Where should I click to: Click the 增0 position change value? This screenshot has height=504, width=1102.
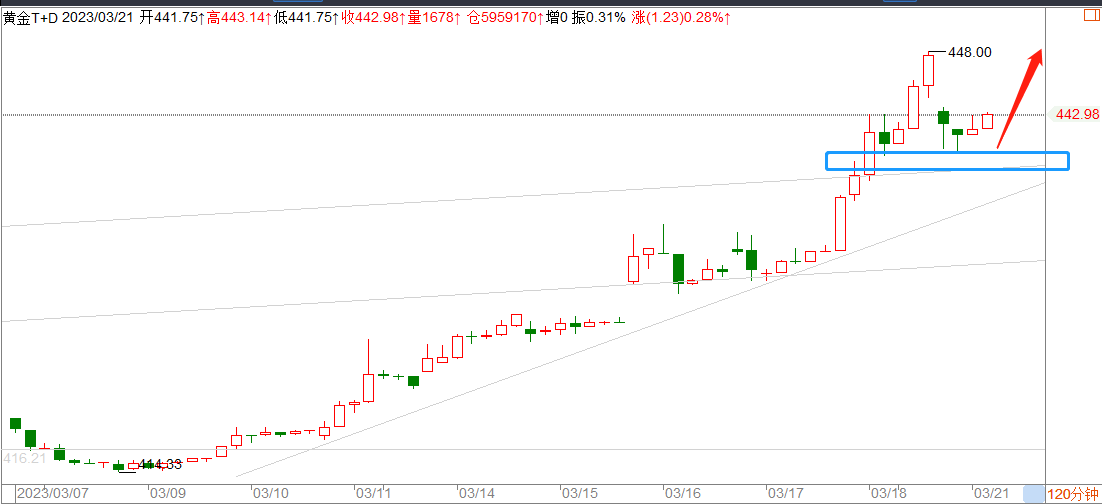[555, 18]
